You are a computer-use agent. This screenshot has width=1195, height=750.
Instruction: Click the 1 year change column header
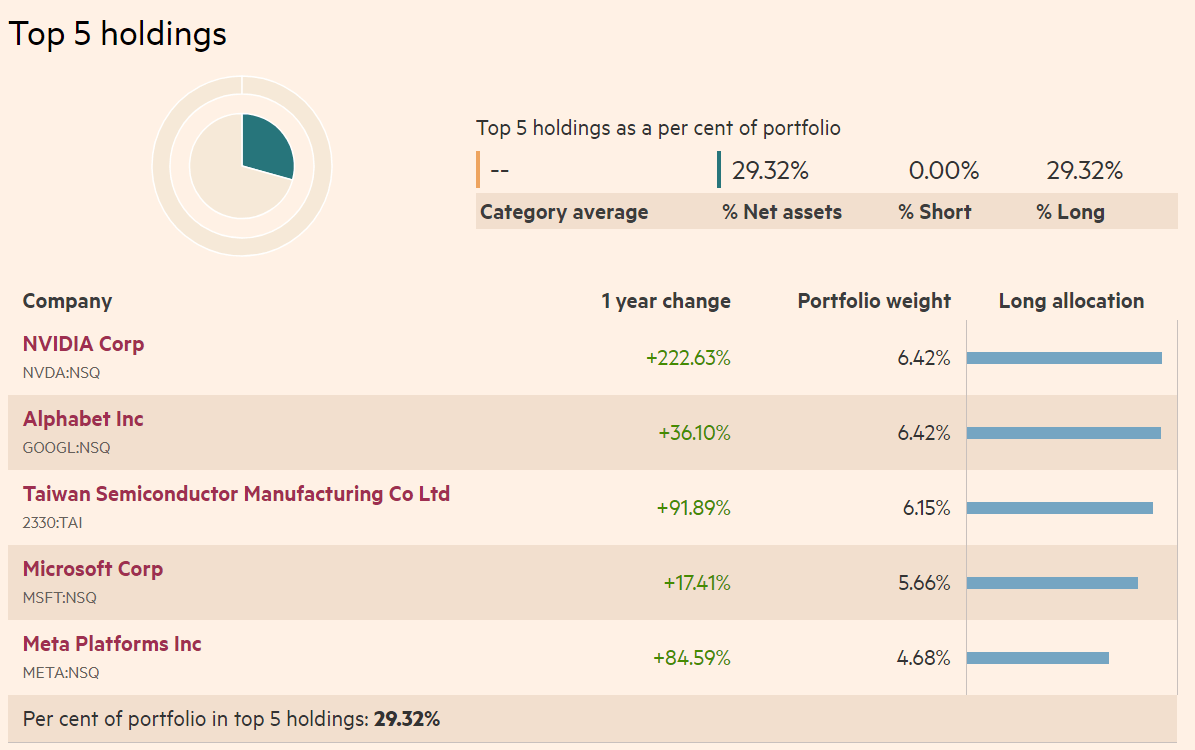tap(665, 301)
